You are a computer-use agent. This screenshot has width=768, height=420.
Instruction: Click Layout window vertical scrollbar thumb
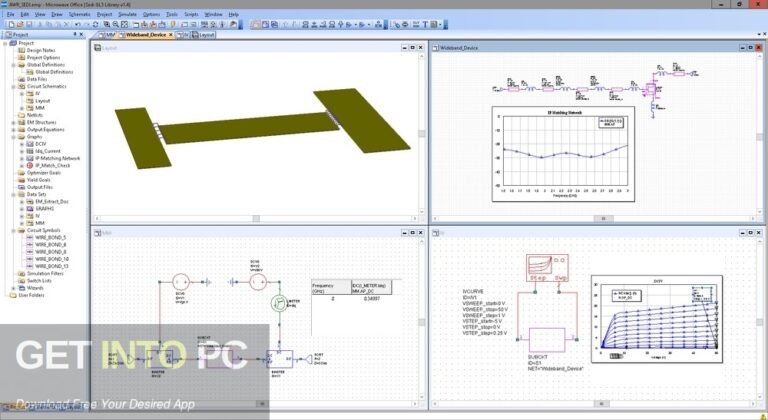coord(421,134)
